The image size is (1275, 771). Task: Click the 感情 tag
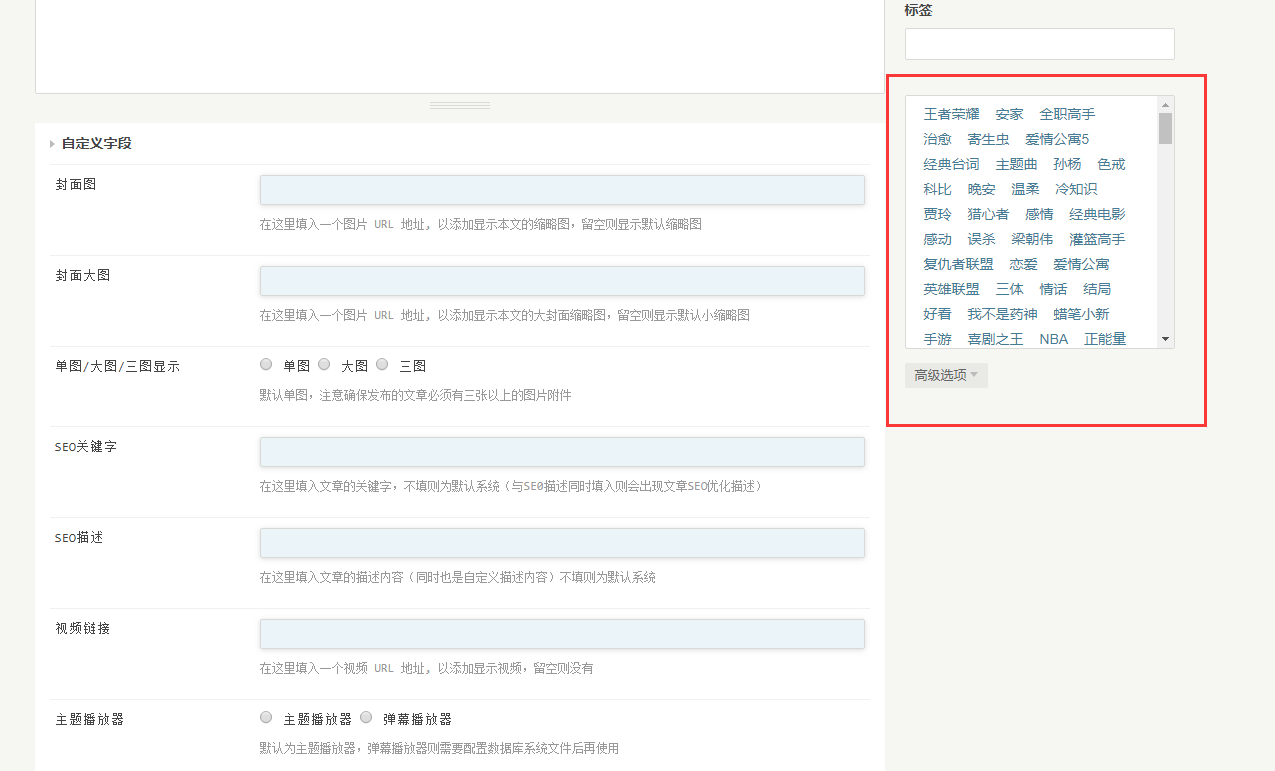click(x=1039, y=214)
